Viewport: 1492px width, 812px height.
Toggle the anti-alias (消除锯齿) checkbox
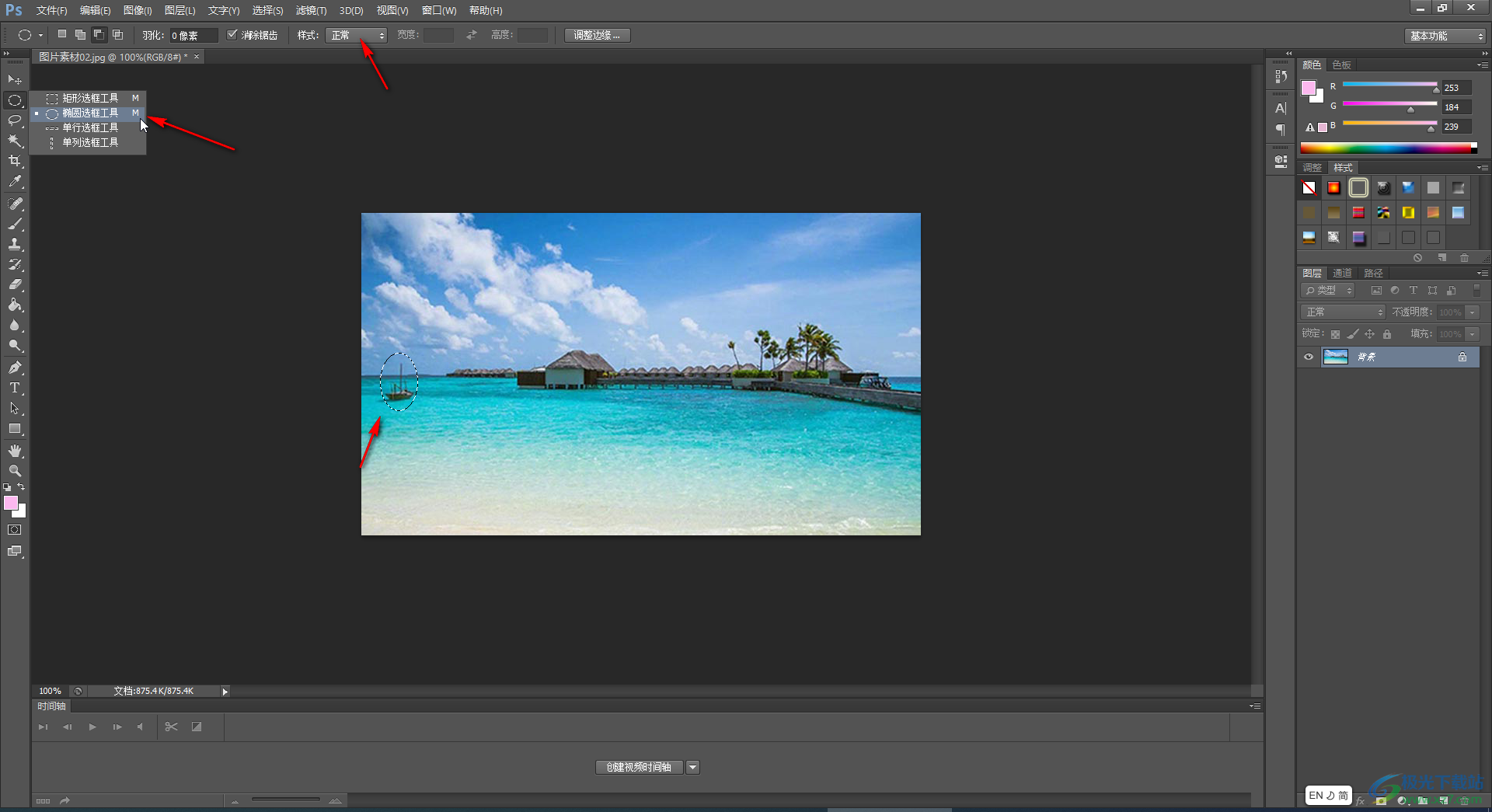(232, 35)
